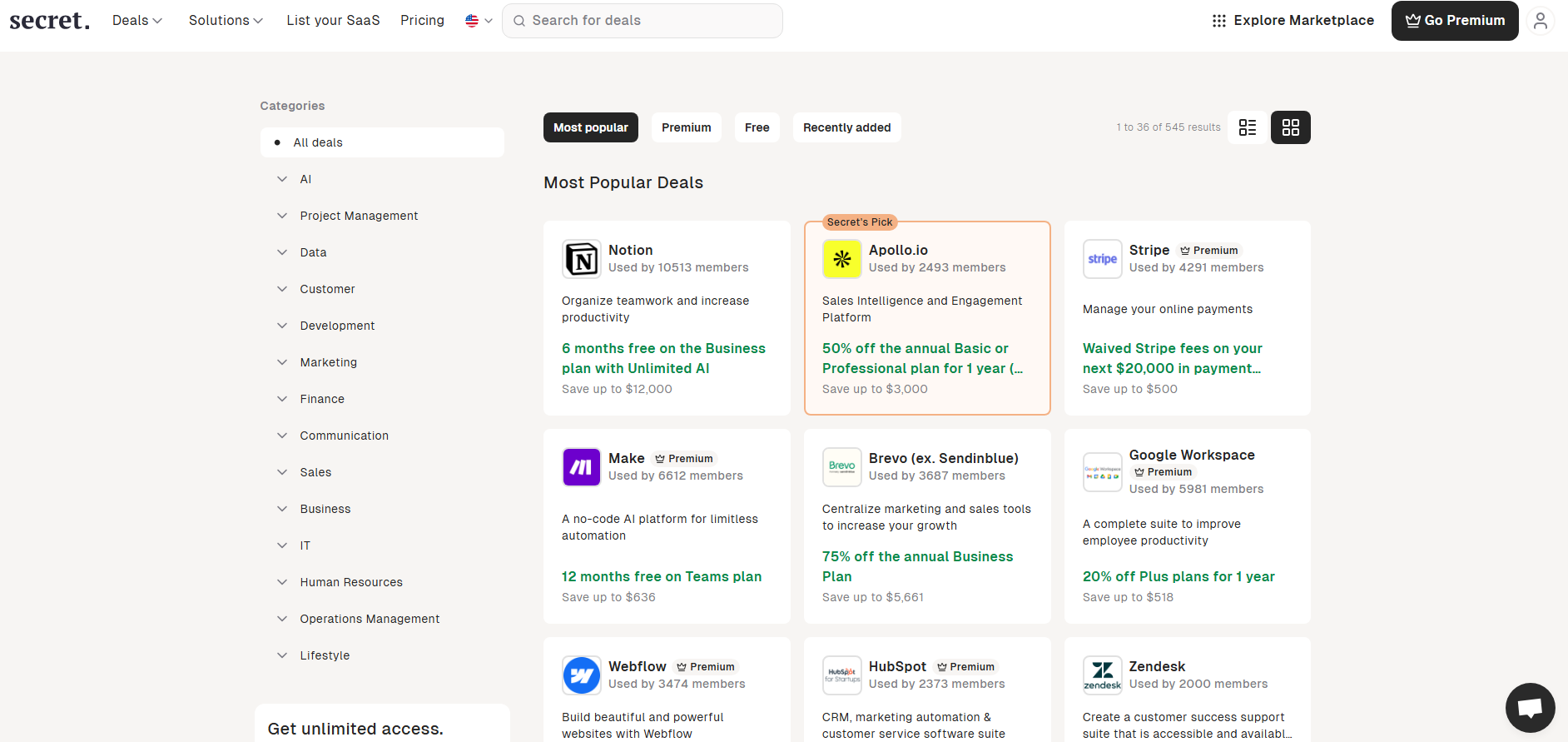
Task: Click the Go Premium button
Action: [x=1454, y=21]
